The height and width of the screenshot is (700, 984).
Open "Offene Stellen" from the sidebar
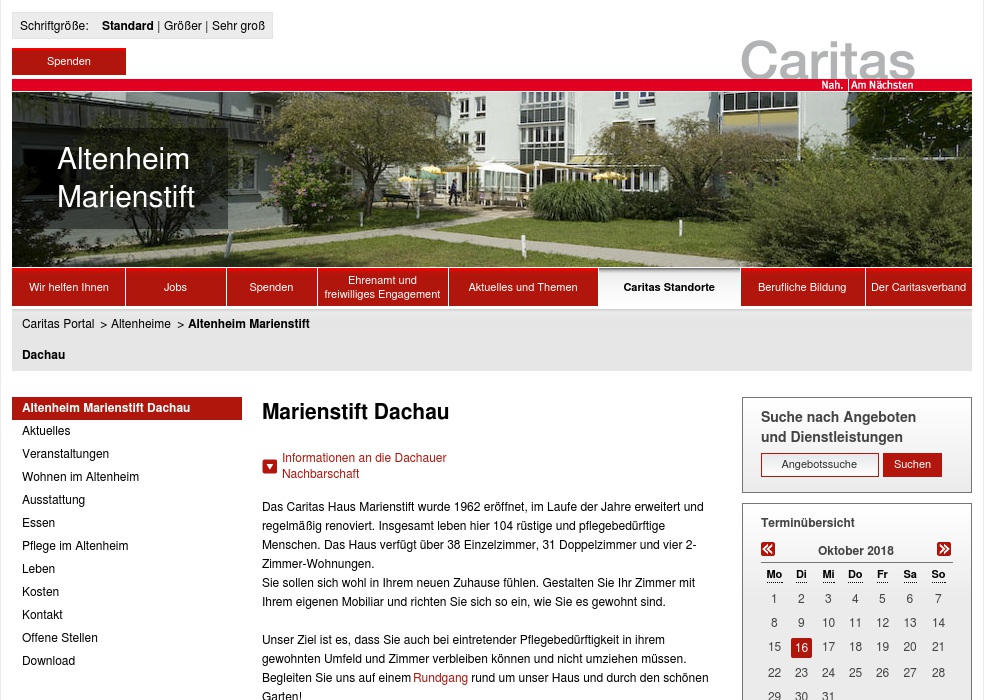click(x=60, y=638)
